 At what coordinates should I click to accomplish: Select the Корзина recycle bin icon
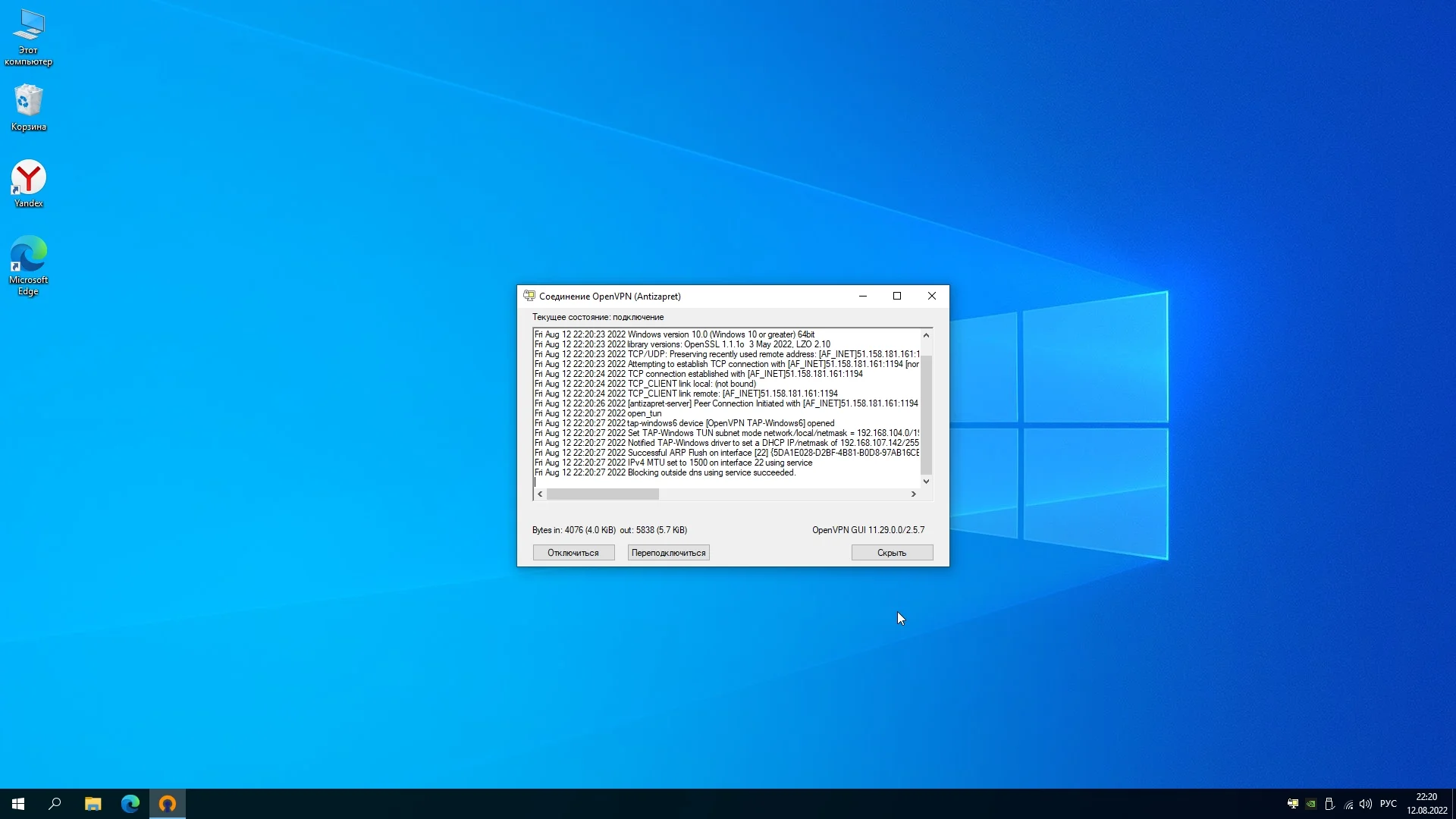click(29, 106)
